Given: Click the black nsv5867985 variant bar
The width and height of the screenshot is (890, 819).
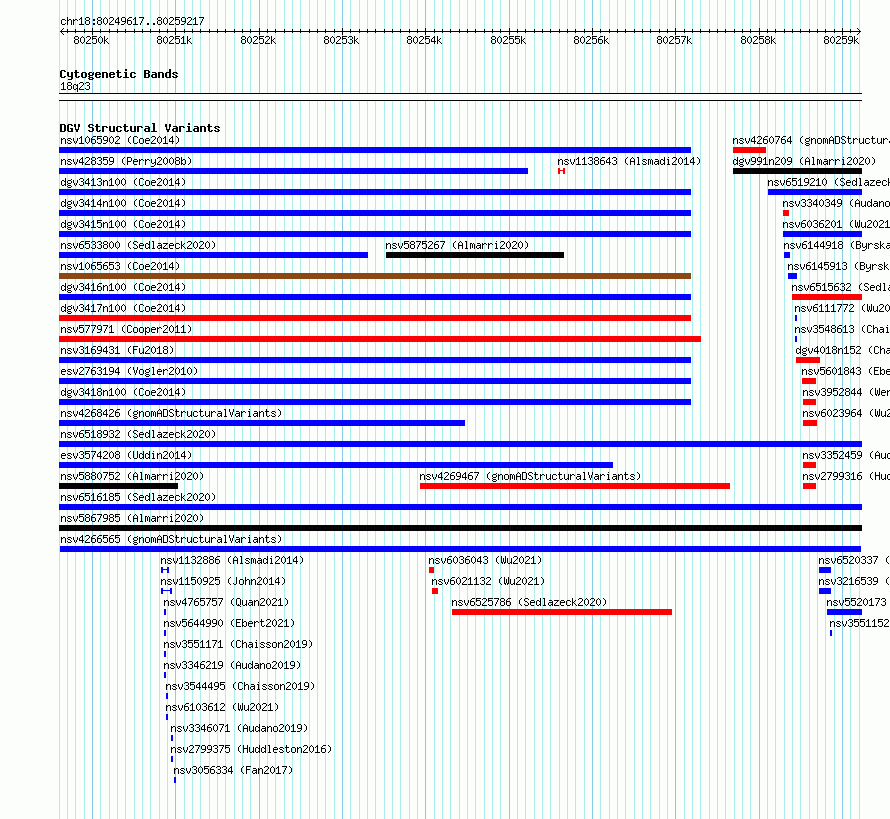Looking at the screenshot, I should [460, 528].
